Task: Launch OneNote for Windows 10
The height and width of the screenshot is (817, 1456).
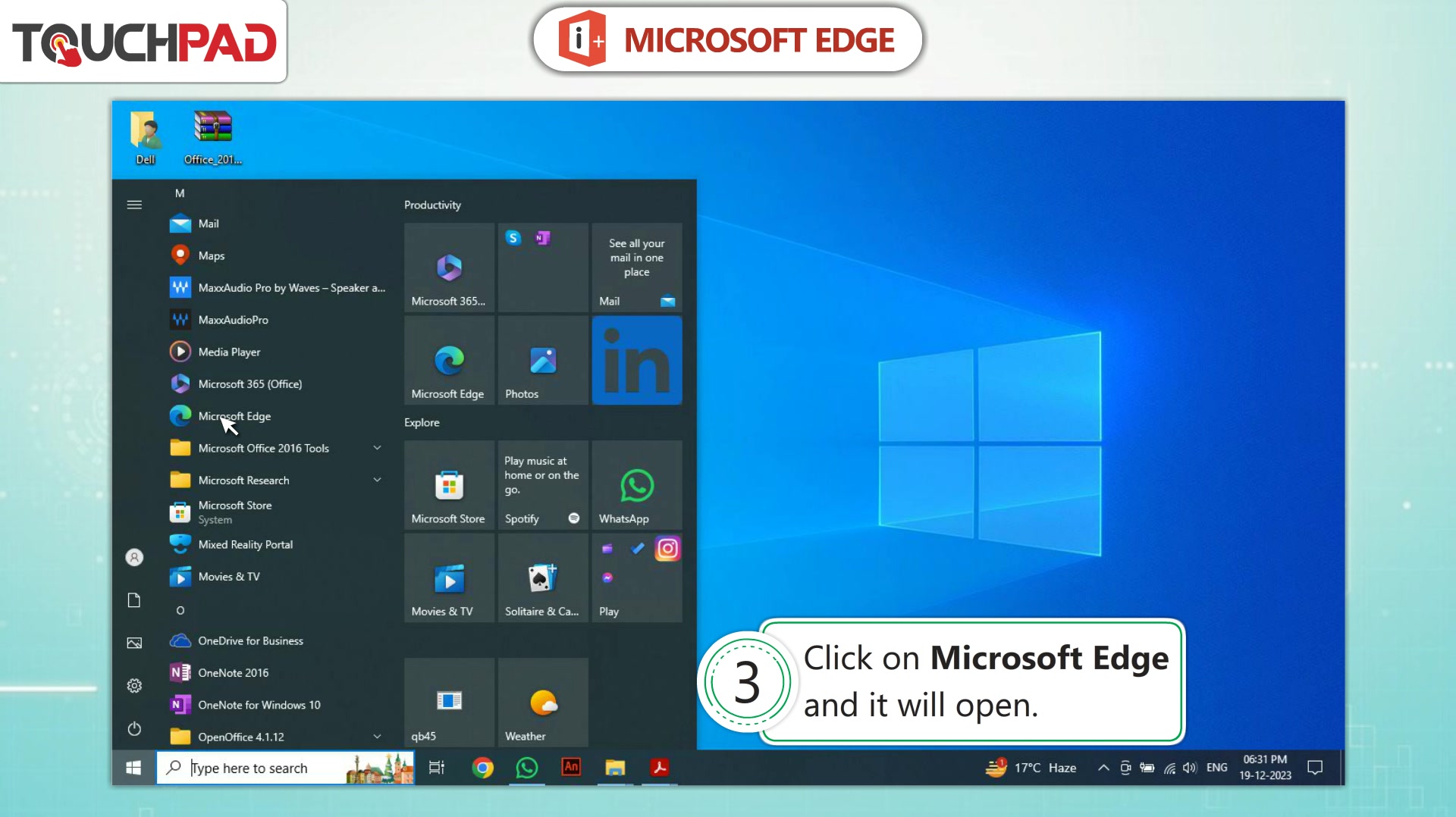Action: pos(278,705)
